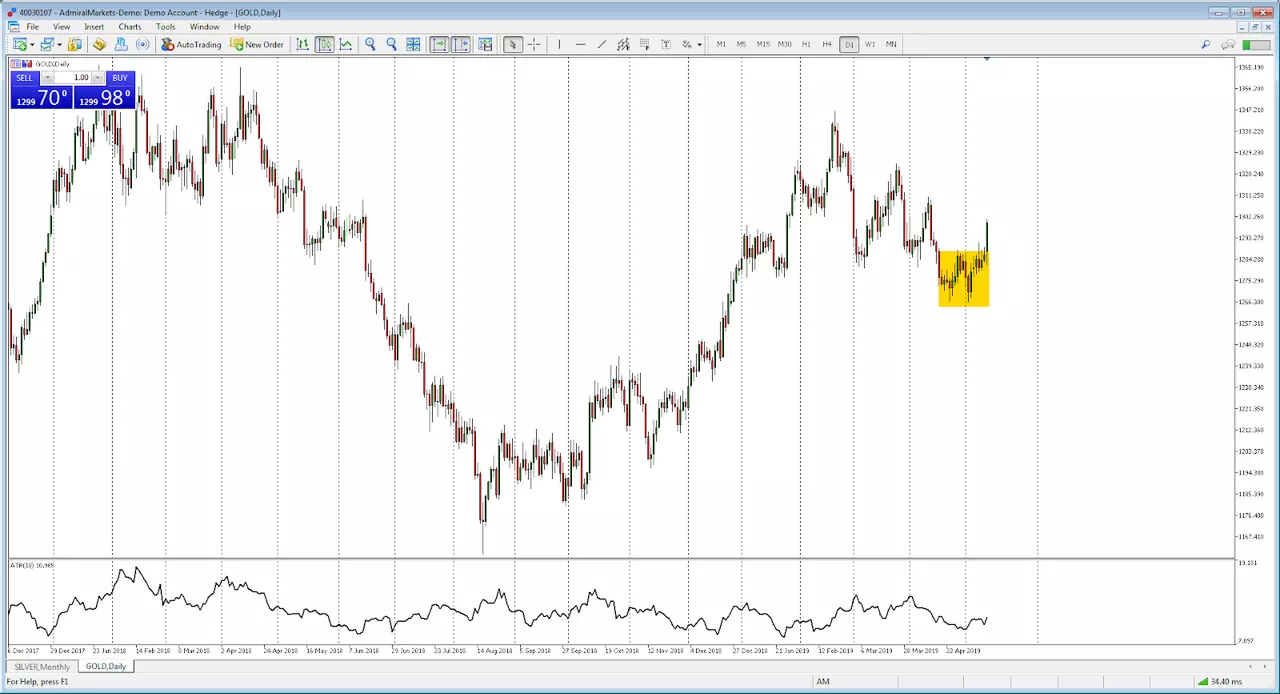Screen dimensions: 1280x694
Task: Expand the new chart dropdown arrow
Action: tap(32, 44)
